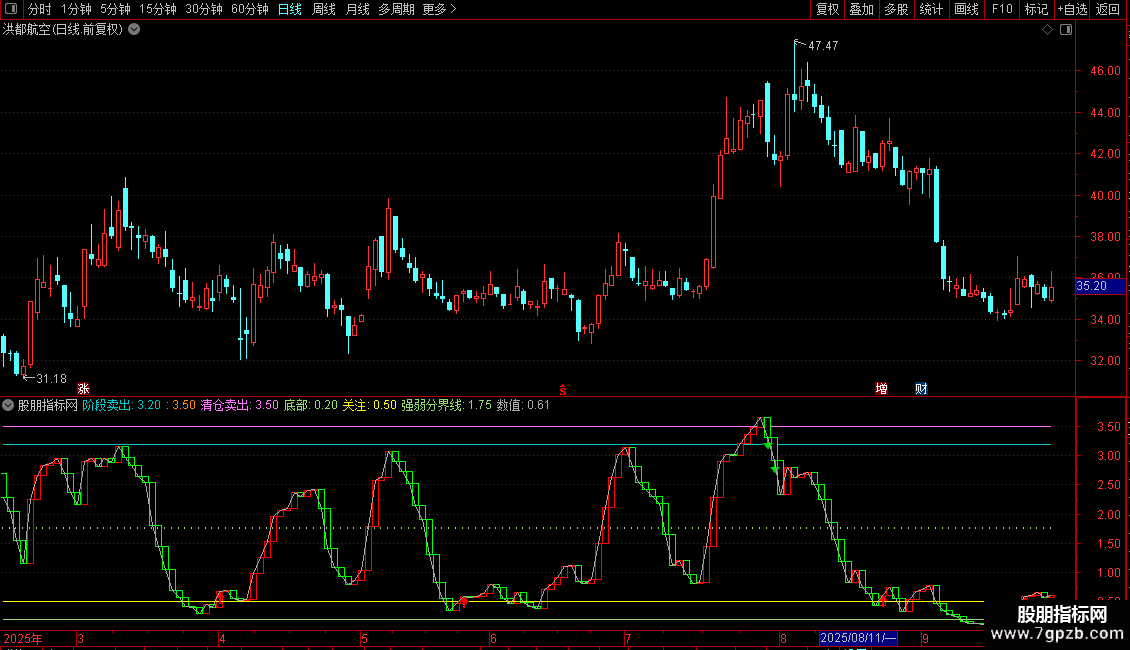Expand the 洪都航空 chart title dropdown
Viewport: 1130px width, 650px height.
(x=134, y=30)
